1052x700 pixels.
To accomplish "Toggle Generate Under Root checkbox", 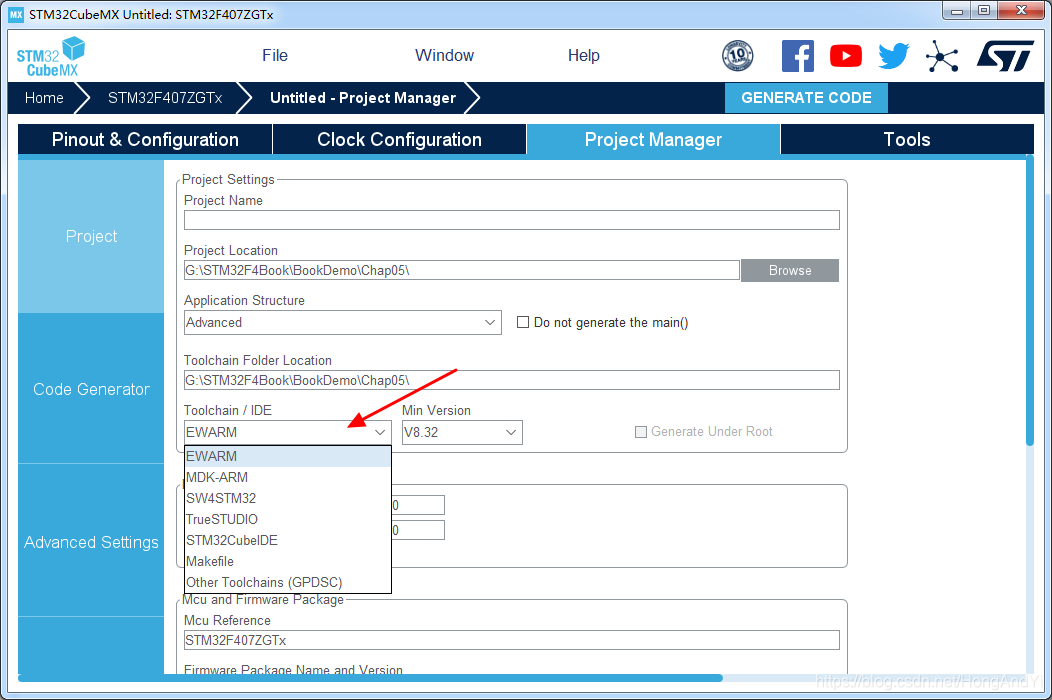I will pyautogui.click(x=641, y=432).
